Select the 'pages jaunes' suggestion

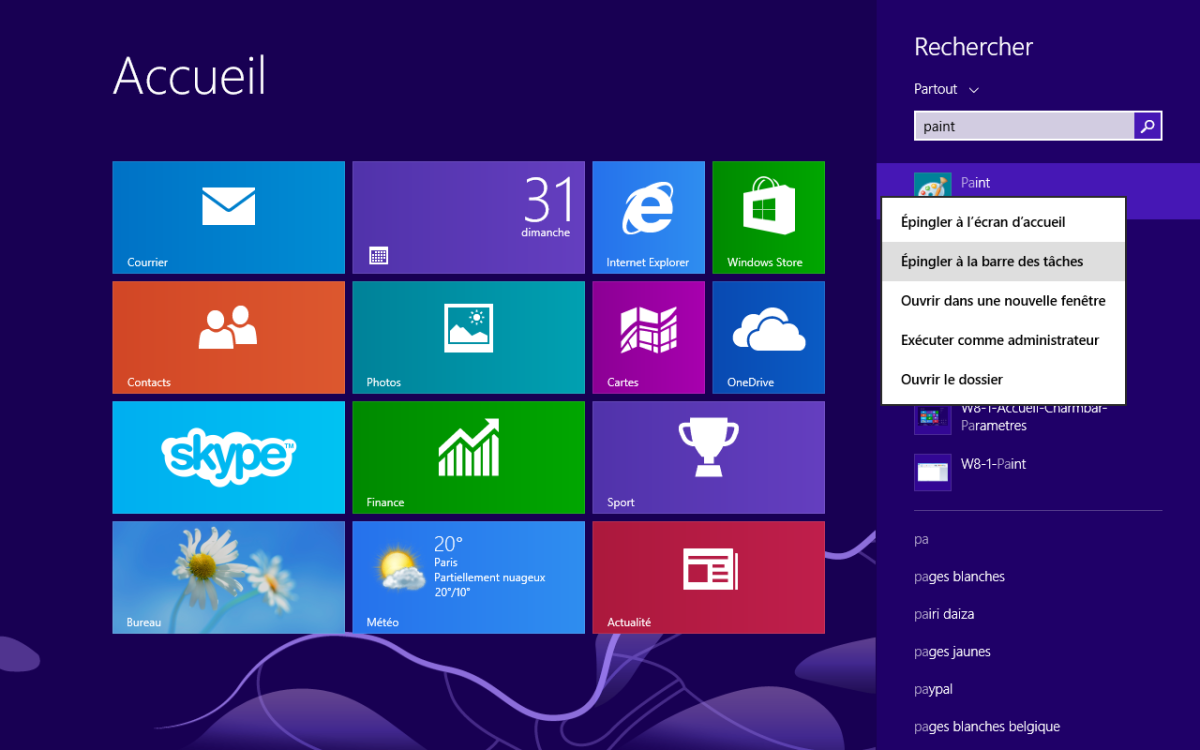[x=952, y=652]
